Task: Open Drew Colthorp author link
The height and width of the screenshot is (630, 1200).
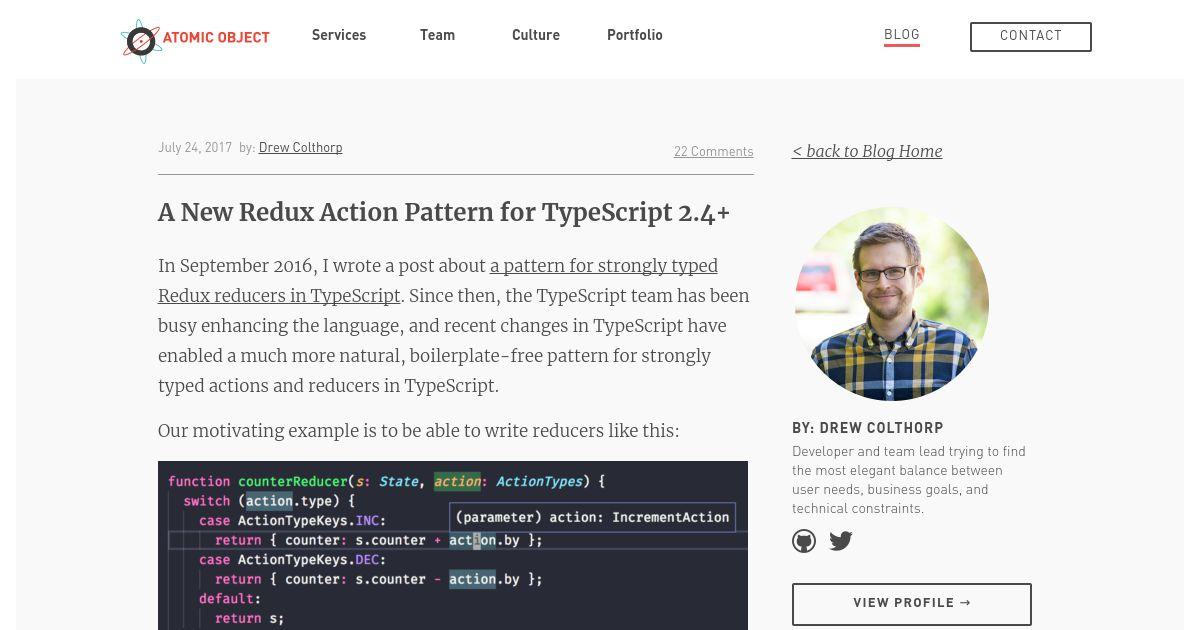Action: click(x=301, y=148)
